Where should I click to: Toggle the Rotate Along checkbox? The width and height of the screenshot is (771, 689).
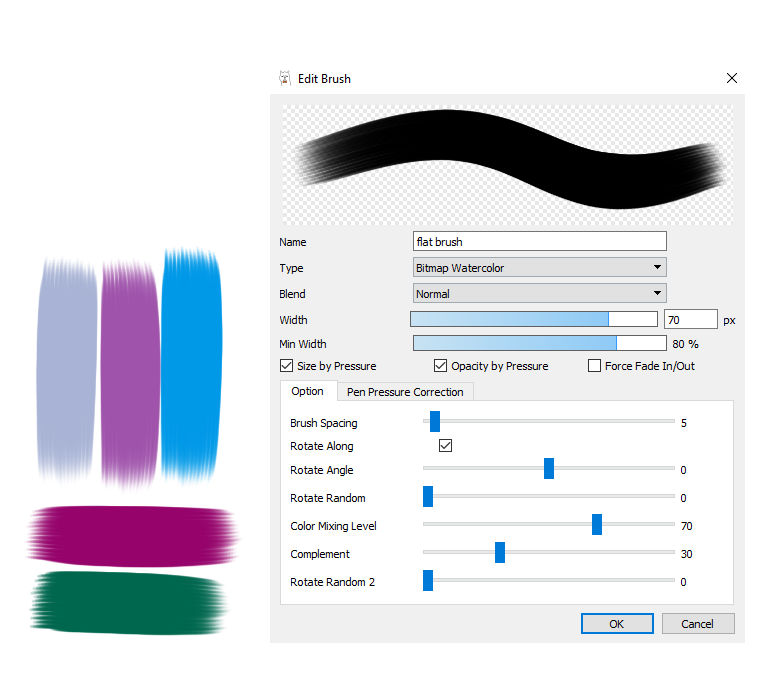(445, 446)
